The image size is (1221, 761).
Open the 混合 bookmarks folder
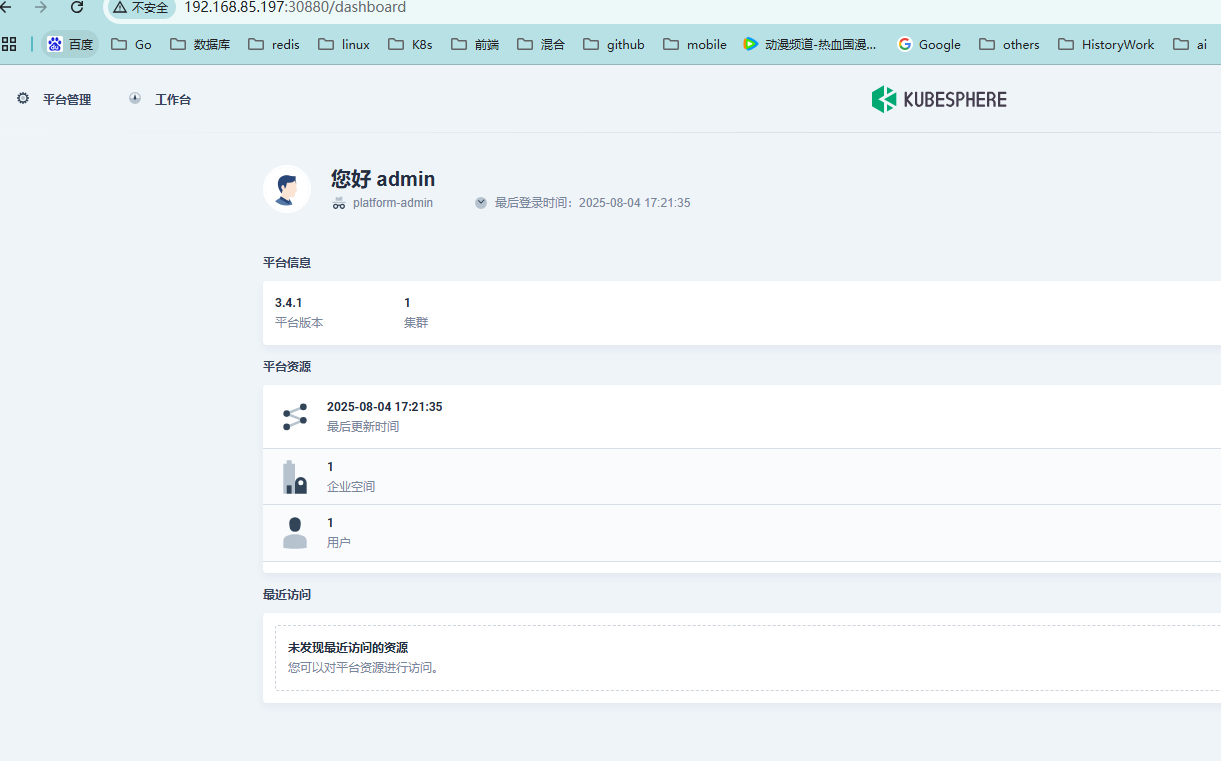[541, 44]
